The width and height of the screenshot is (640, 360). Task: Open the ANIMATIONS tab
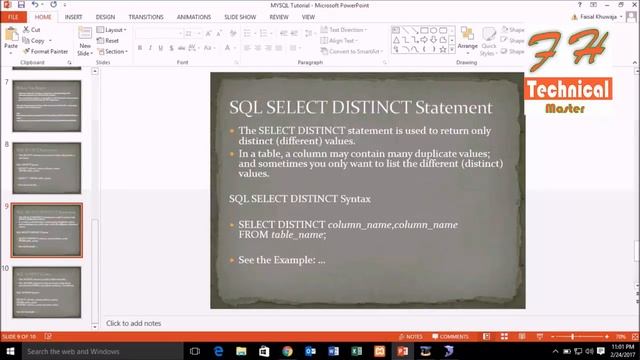pos(194,17)
